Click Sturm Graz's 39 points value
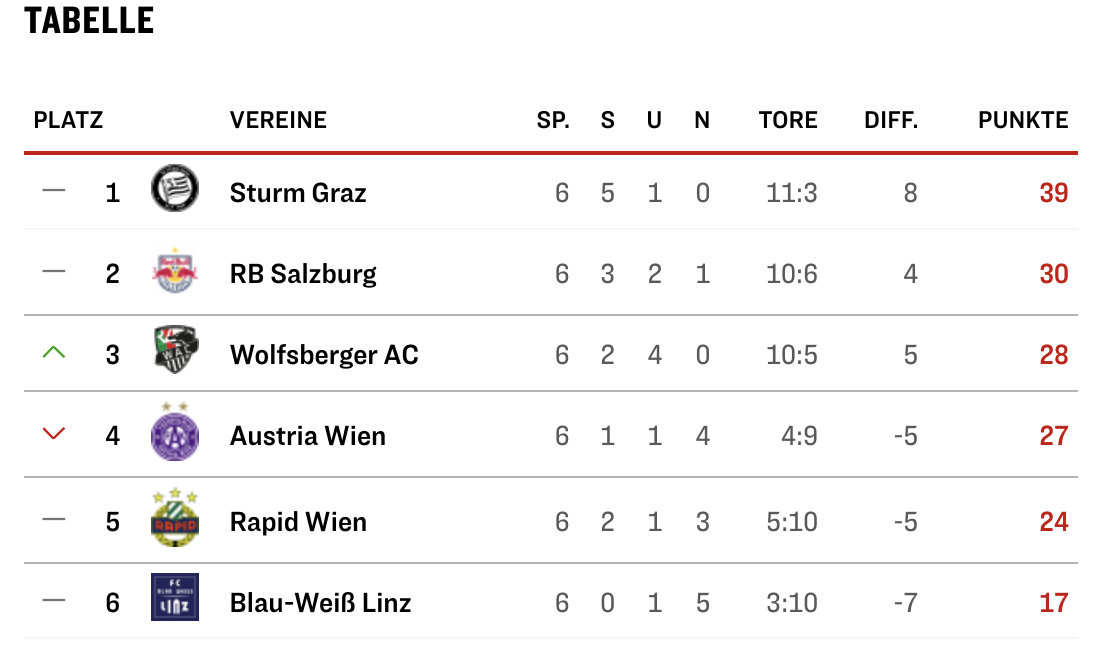Image resolution: width=1120 pixels, height=656 pixels. click(x=1054, y=193)
